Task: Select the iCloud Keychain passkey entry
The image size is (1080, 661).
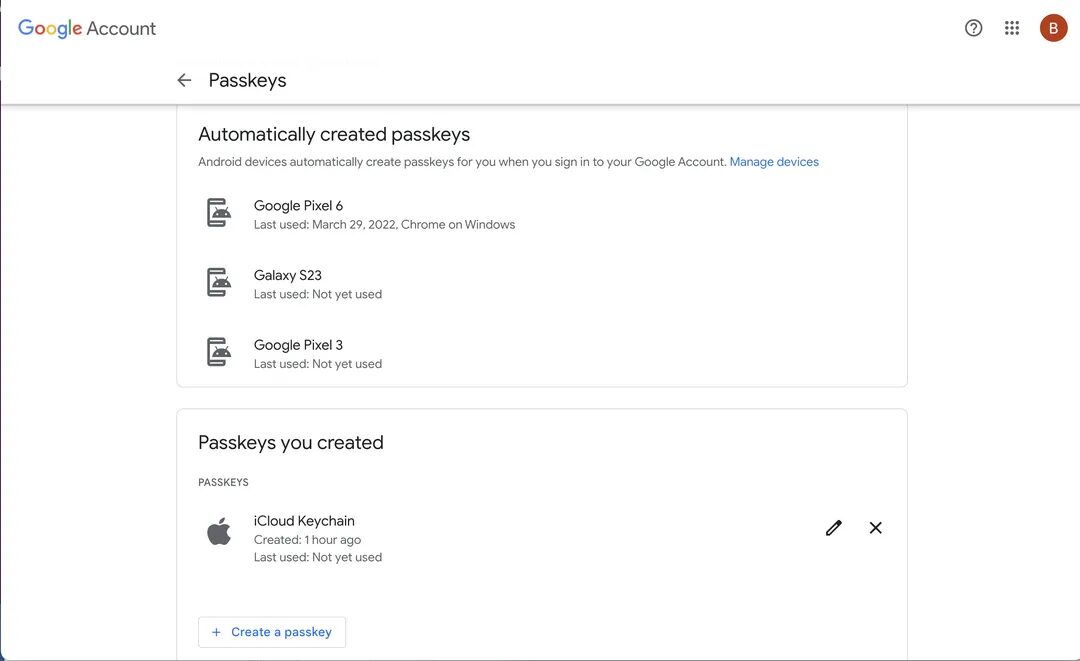Action: pyautogui.click(x=305, y=520)
